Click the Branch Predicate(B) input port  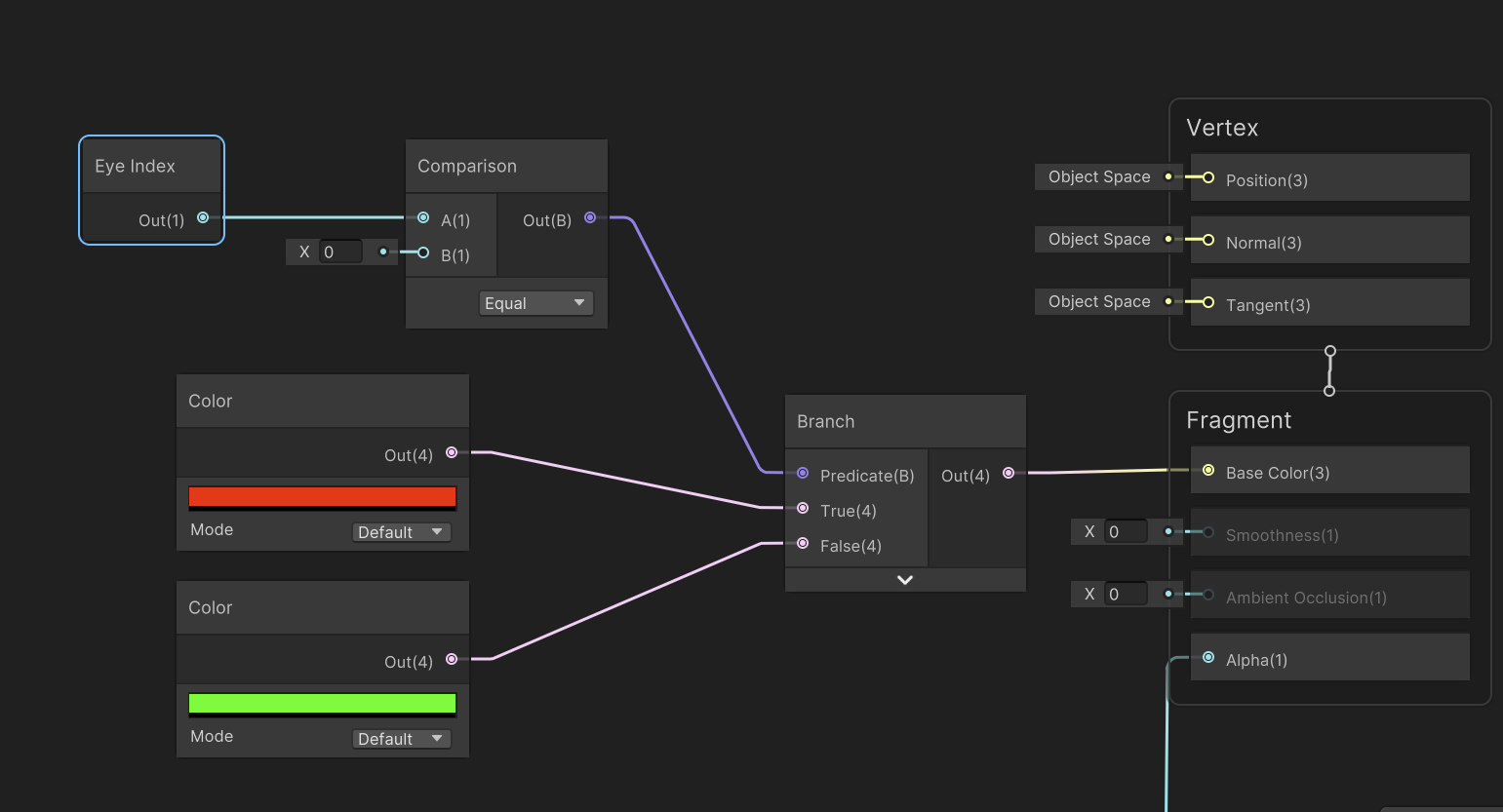(x=803, y=474)
